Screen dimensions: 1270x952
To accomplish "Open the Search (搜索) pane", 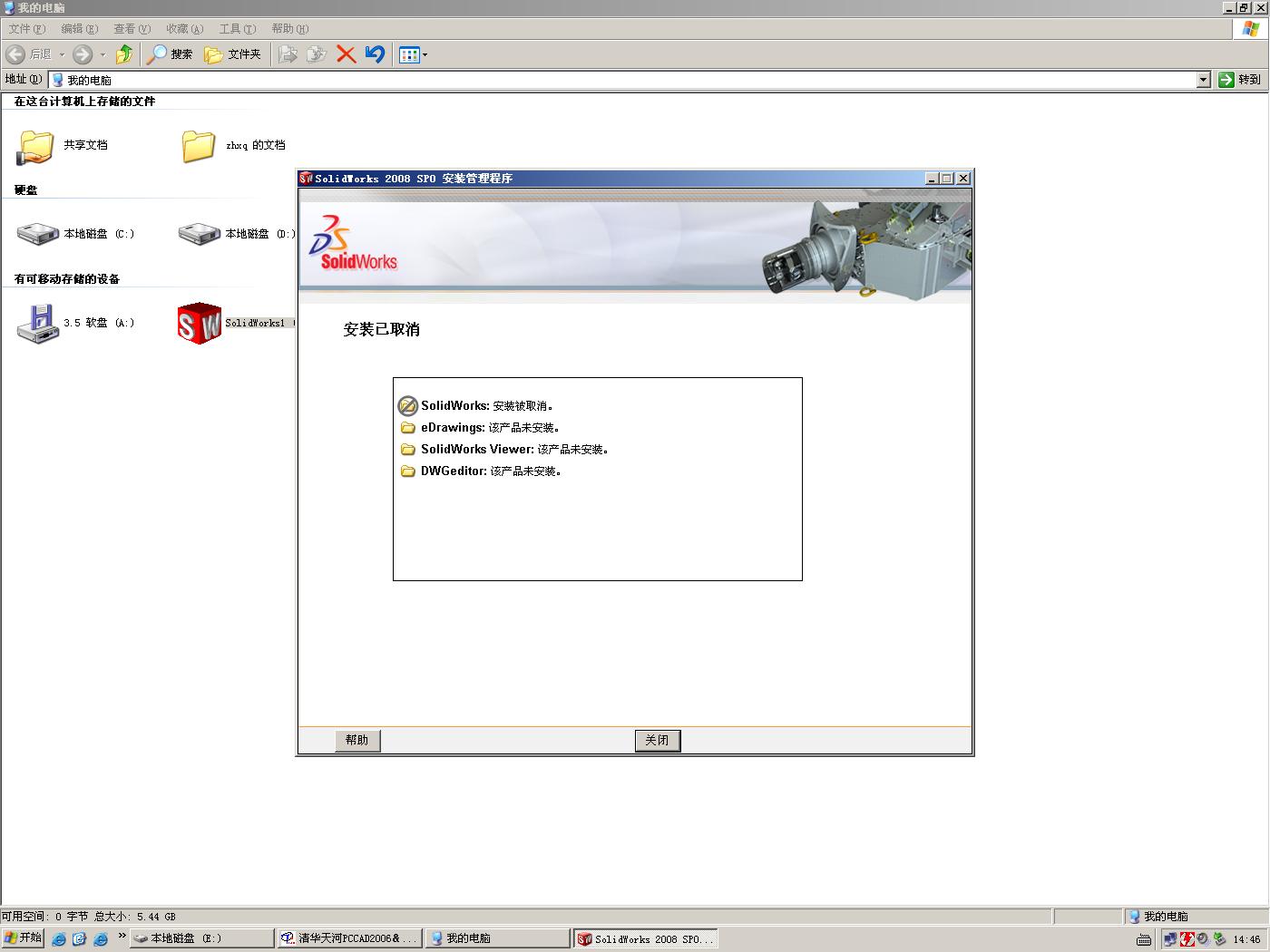I will 171,54.
